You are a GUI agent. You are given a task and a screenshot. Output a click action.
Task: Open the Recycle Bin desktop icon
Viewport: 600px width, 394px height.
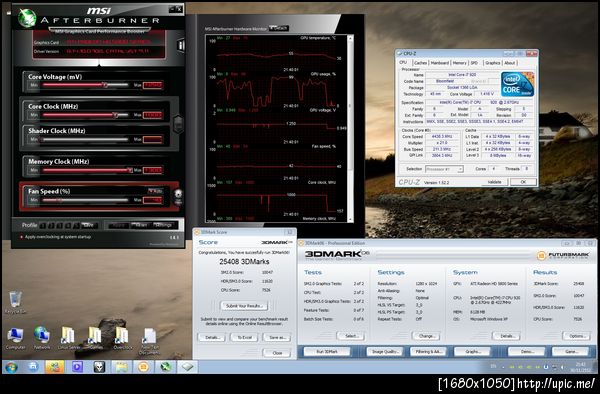point(15,303)
